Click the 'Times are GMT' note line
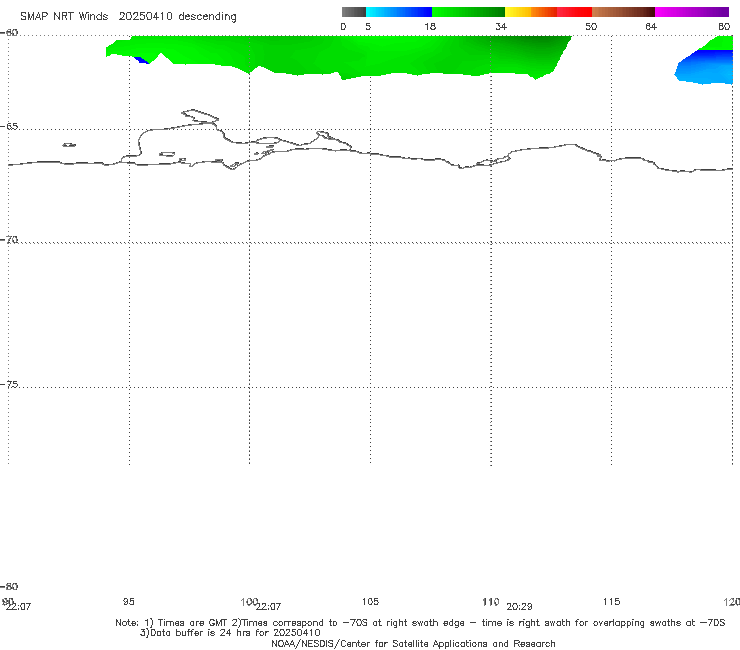740x650 pixels. 420,623
